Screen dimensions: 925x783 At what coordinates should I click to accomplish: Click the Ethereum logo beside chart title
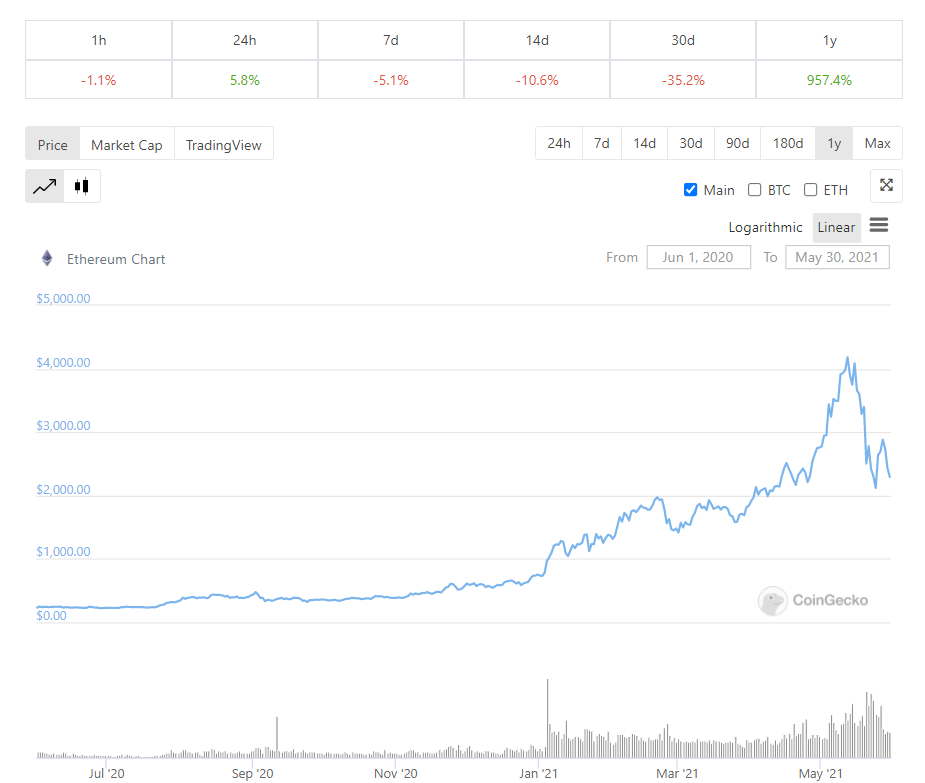tap(46, 258)
